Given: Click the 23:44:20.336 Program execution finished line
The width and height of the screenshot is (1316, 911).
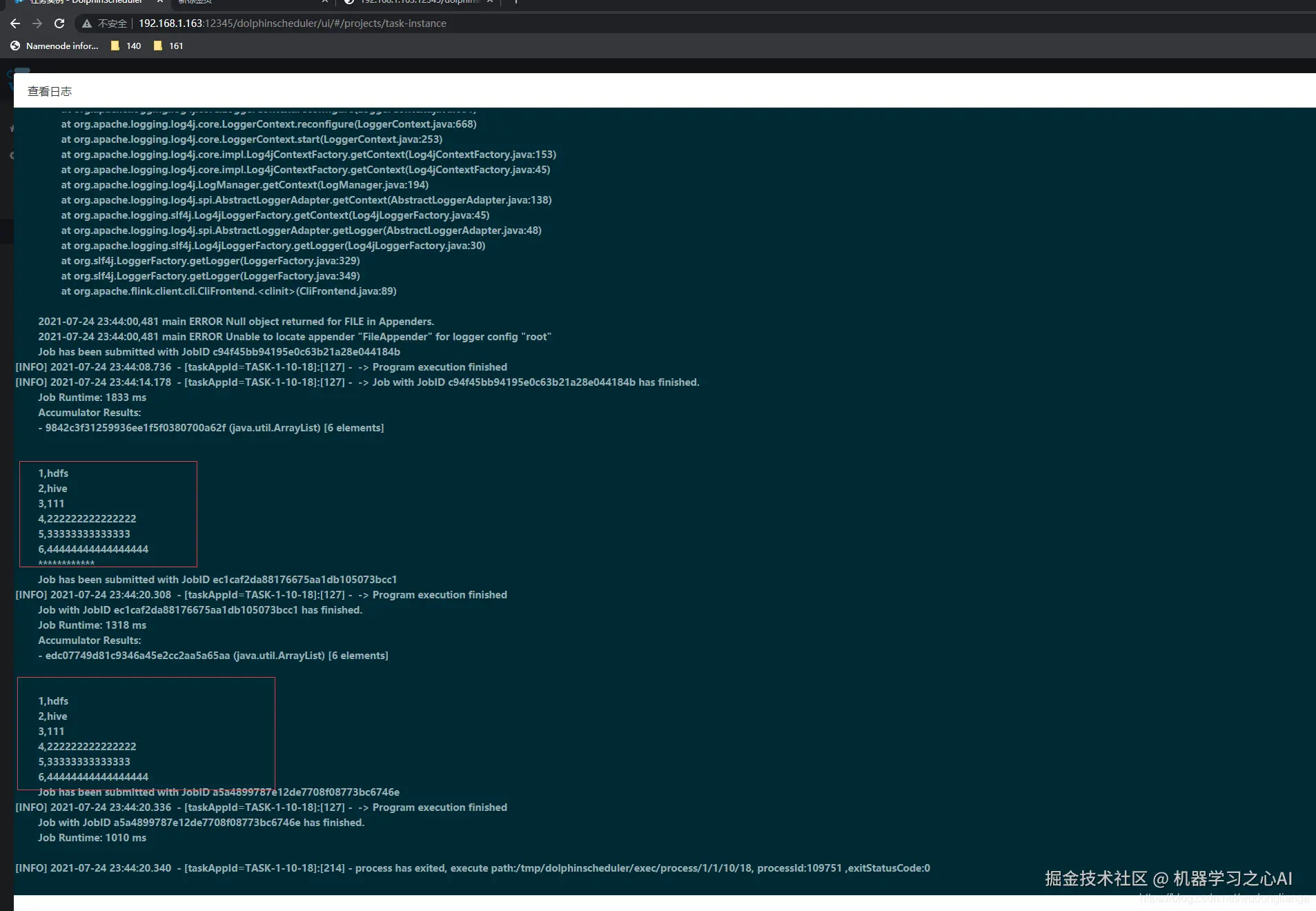Looking at the screenshot, I should pos(262,807).
